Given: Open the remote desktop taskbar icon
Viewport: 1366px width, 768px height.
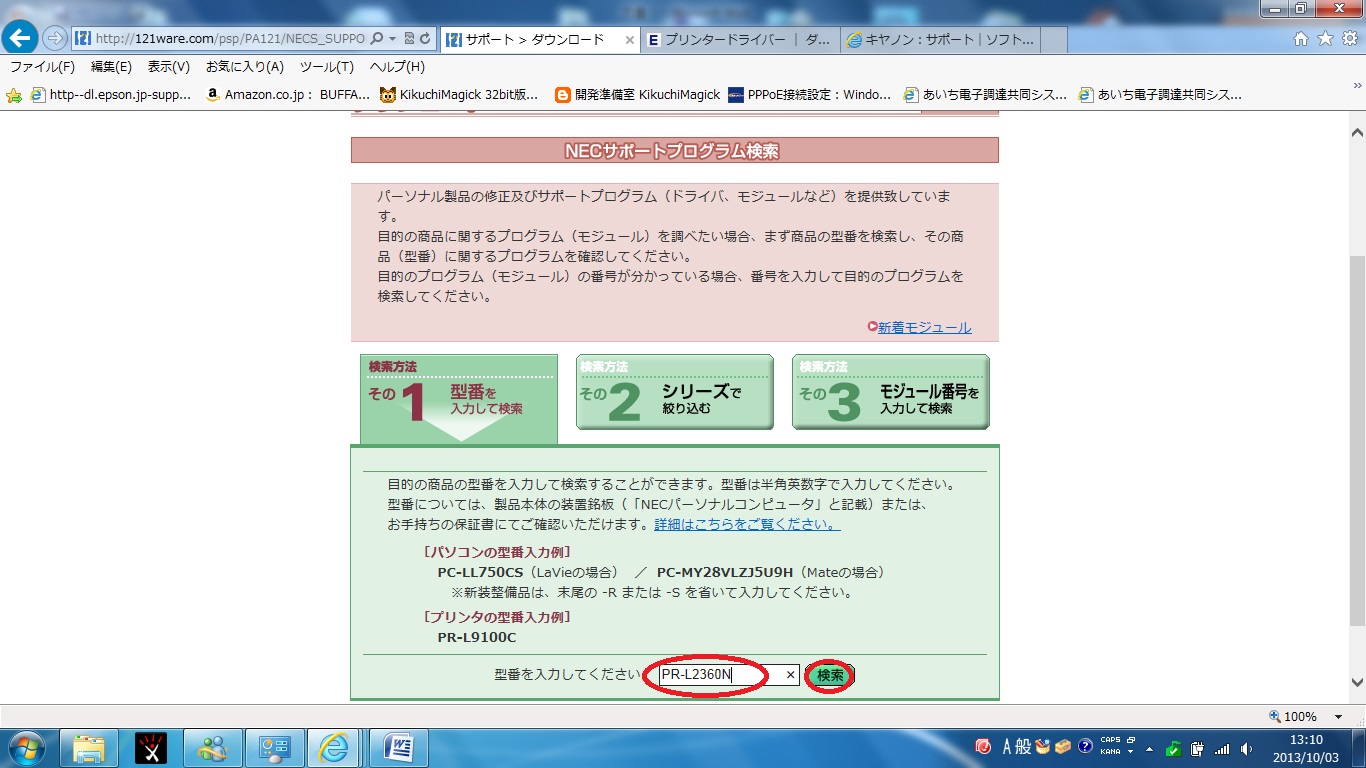Looking at the screenshot, I should click(275, 748).
